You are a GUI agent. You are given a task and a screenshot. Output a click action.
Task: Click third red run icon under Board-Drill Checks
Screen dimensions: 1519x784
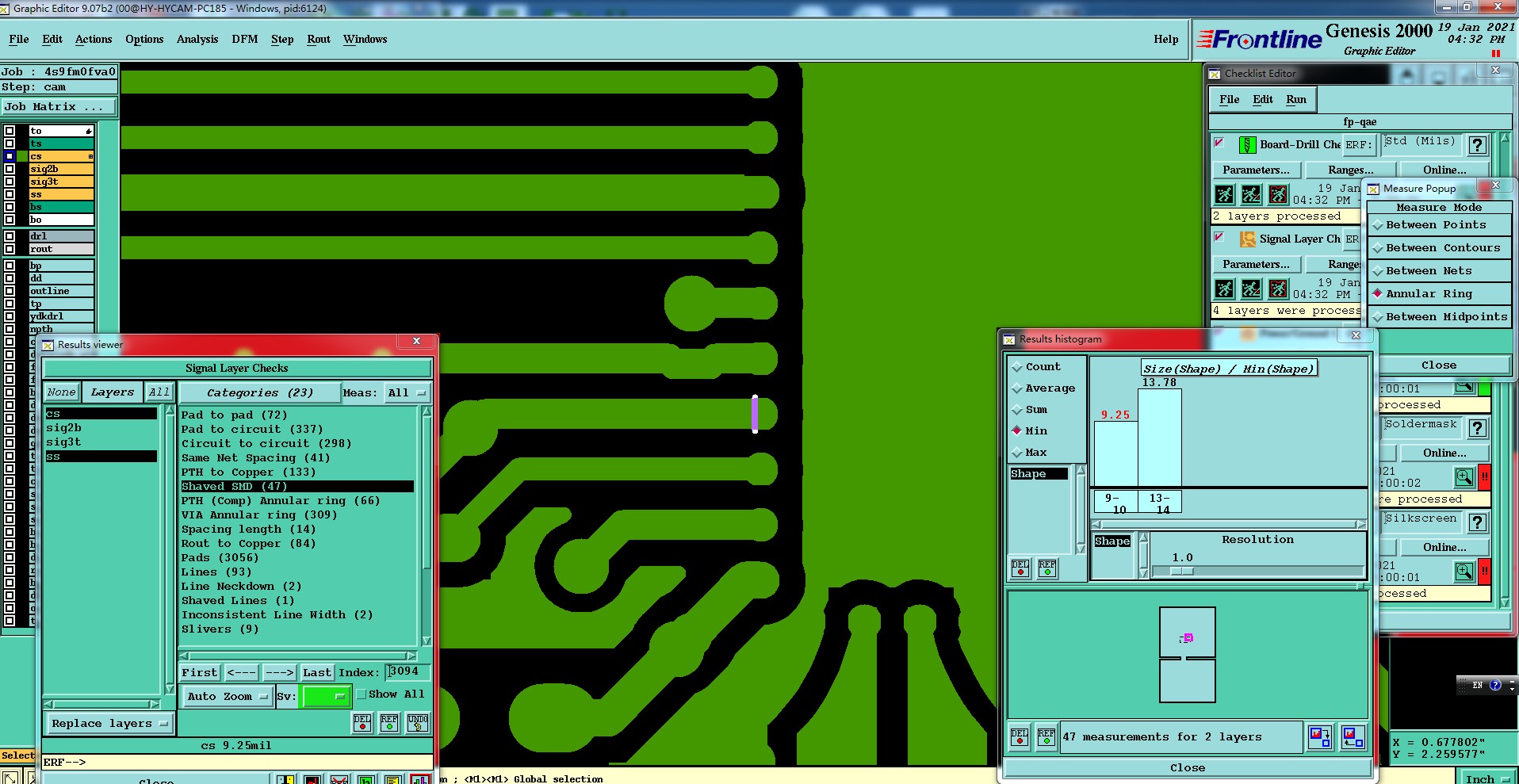pyautogui.click(x=1278, y=194)
